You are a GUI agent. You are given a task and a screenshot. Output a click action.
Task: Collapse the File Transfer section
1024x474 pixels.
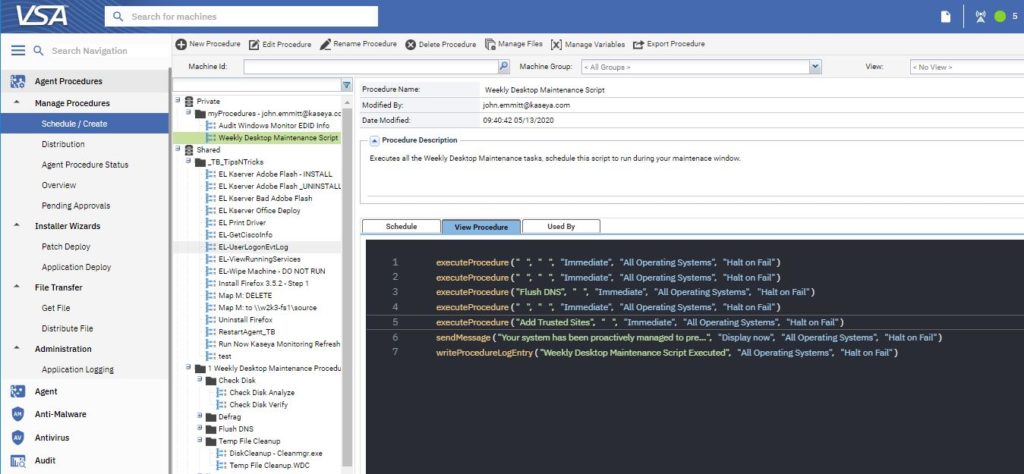16,287
